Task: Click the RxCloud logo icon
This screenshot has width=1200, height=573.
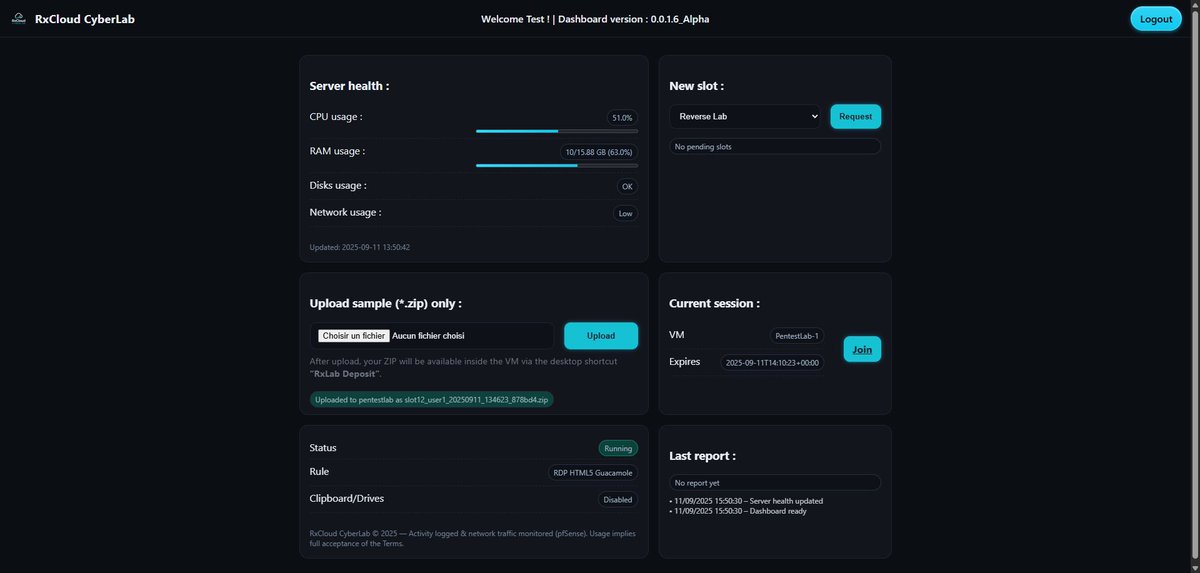Action: click(19, 19)
